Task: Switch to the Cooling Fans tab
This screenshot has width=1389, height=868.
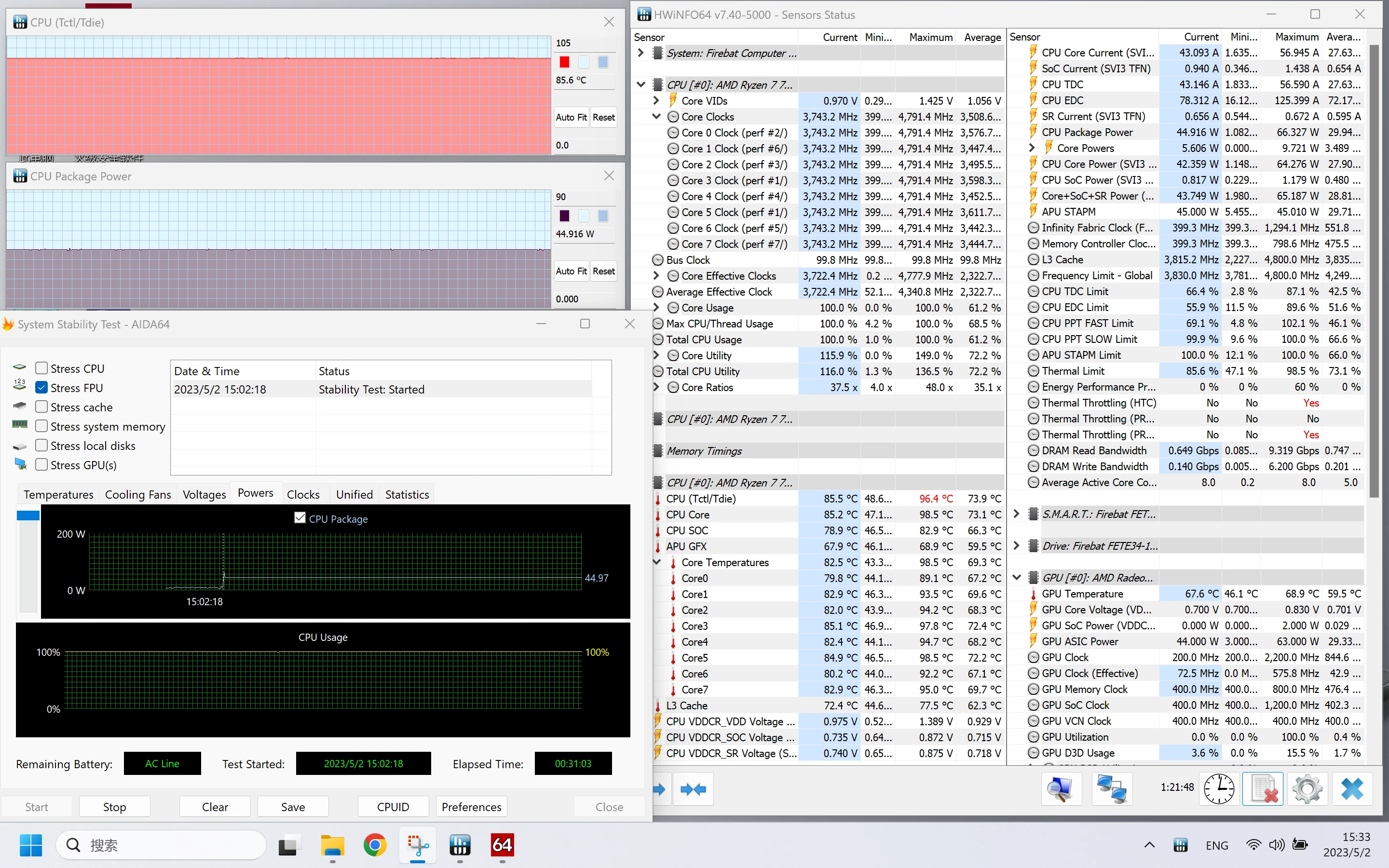Action: pyautogui.click(x=138, y=494)
